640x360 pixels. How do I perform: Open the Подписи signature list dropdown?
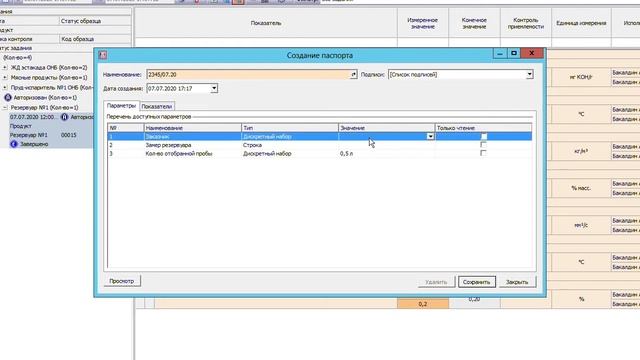(x=529, y=74)
